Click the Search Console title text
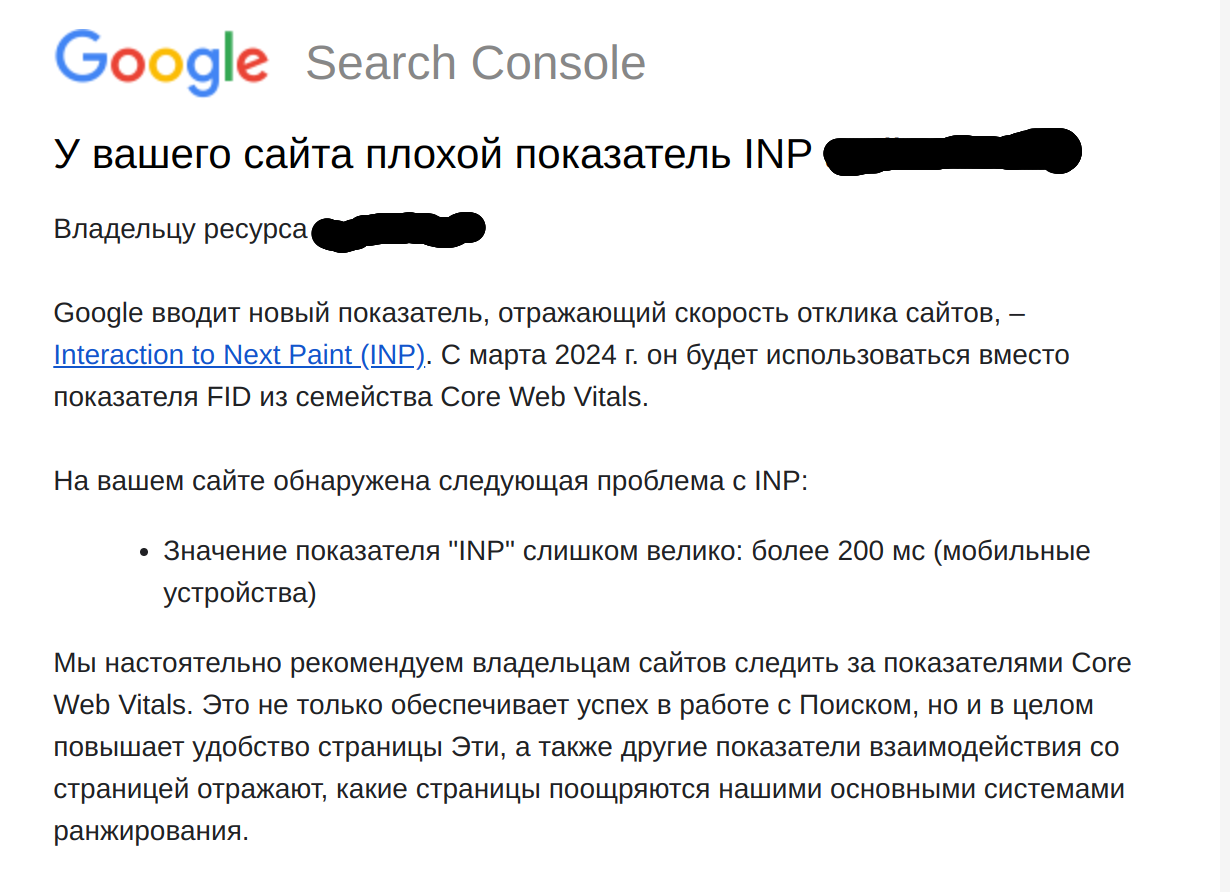Image resolution: width=1230 pixels, height=892 pixels. pos(475,63)
